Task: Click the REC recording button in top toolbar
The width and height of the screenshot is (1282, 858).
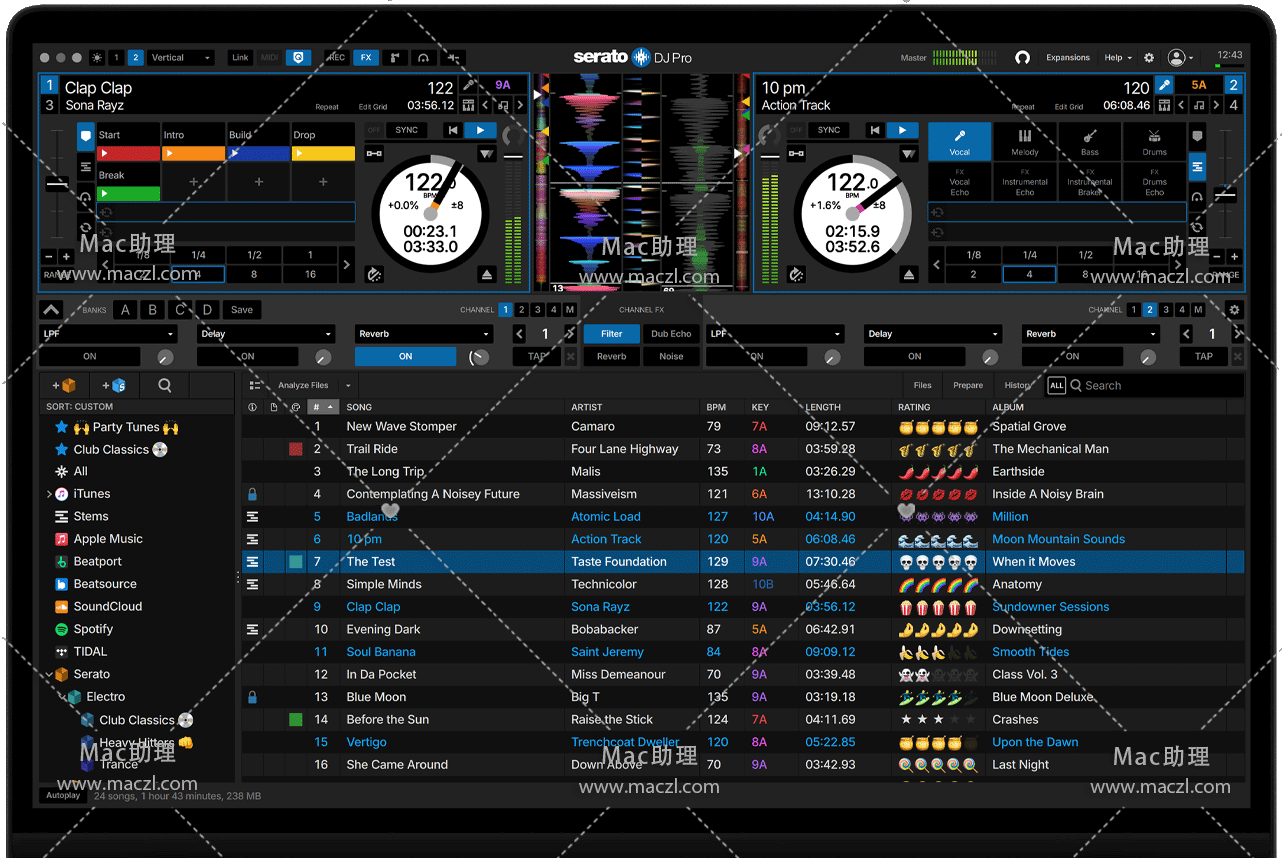Action: pos(336,58)
